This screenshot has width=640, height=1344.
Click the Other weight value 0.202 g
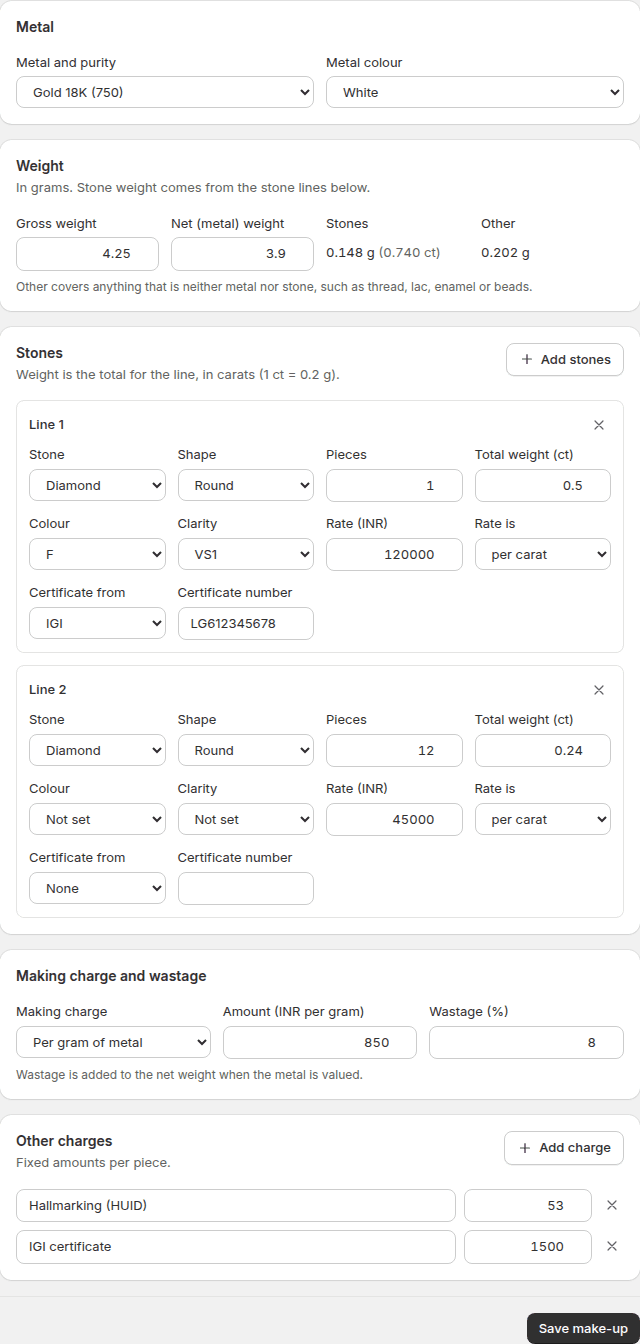pyautogui.click(x=505, y=253)
